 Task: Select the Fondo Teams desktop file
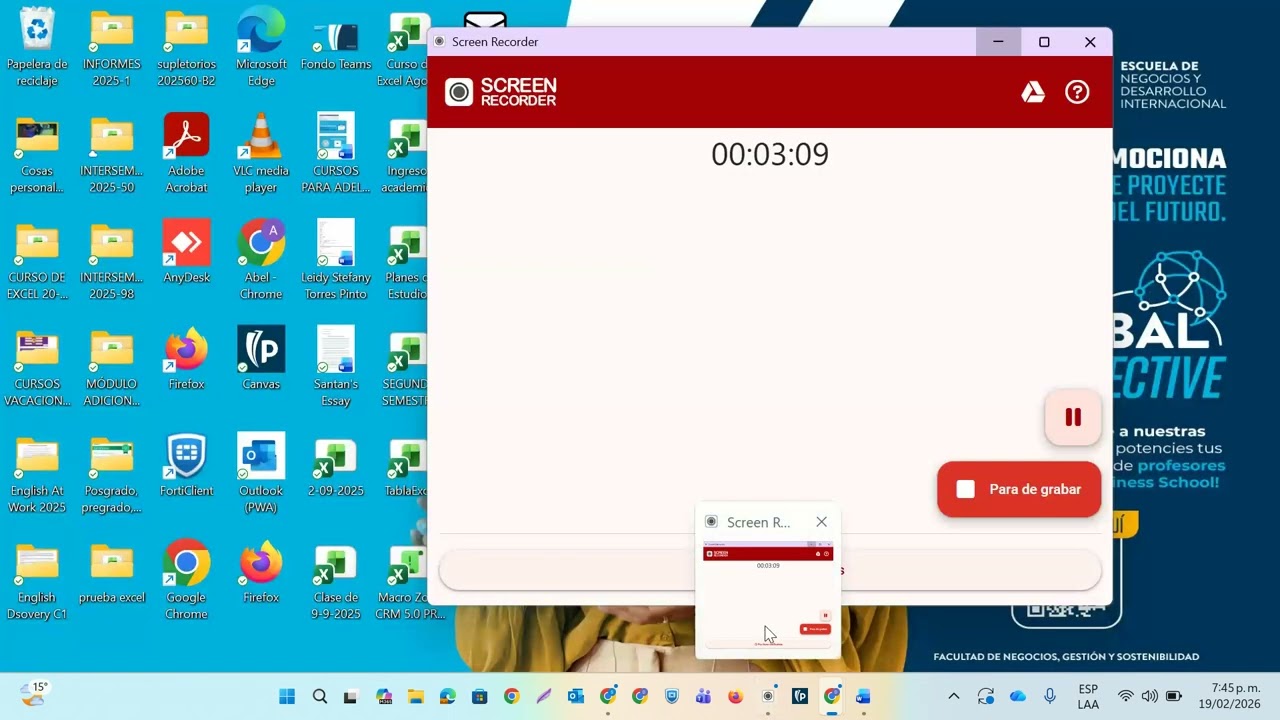(336, 47)
